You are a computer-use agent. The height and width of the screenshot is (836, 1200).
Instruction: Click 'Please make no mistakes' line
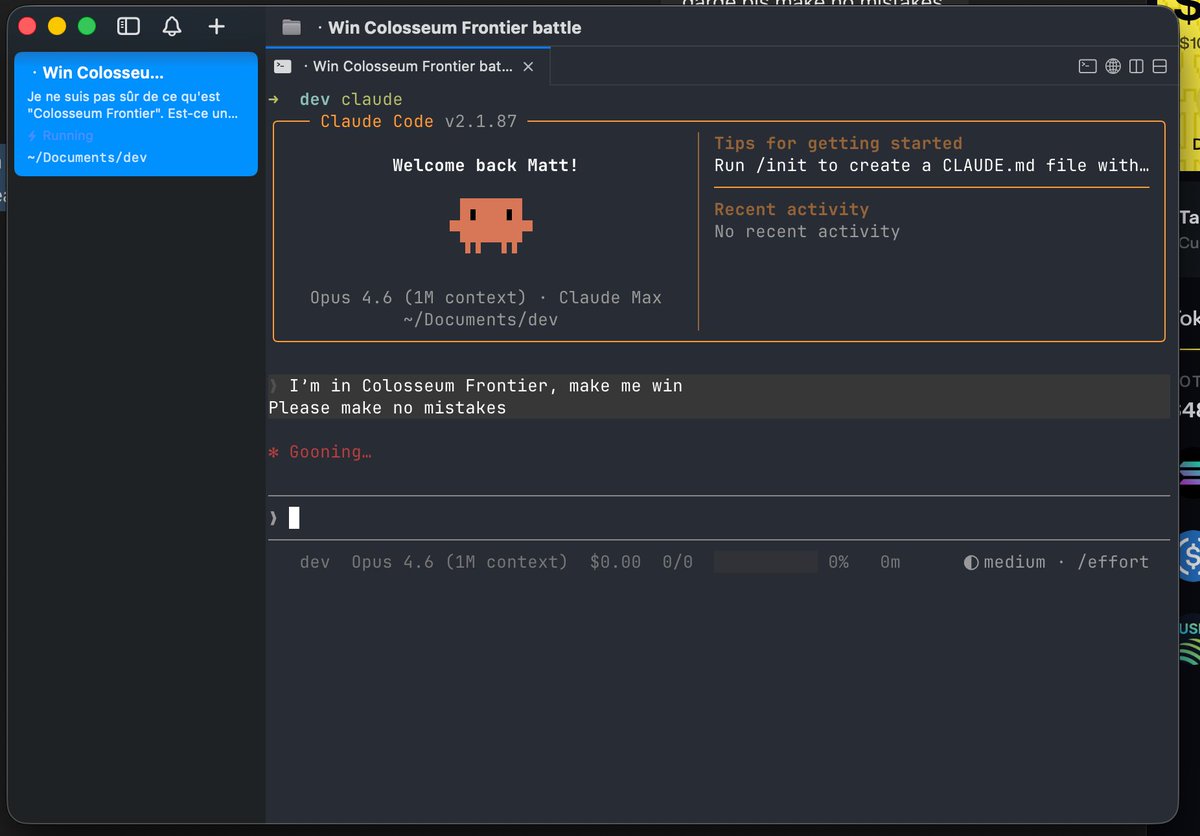(x=387, y=408)
